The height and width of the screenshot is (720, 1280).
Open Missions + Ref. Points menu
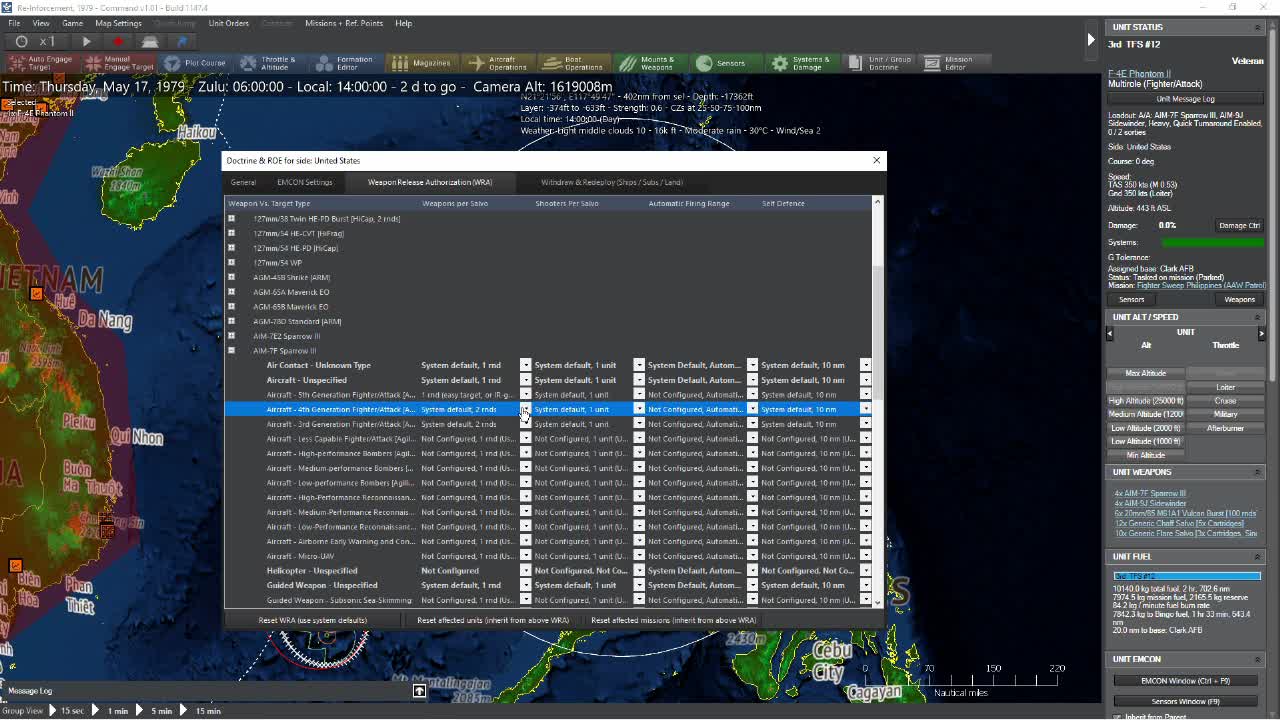tap(344, 23)
